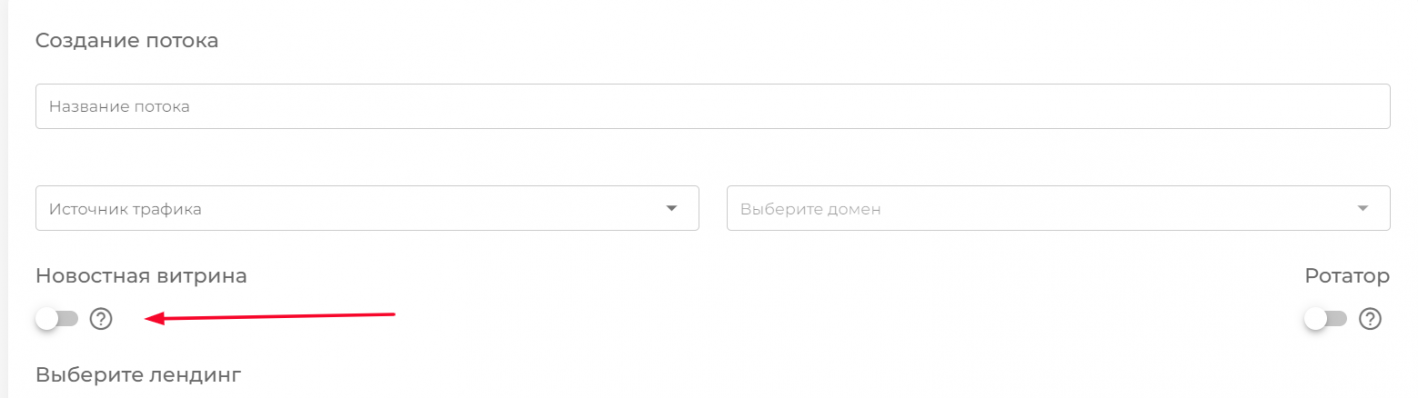Turn on the Ротатор toggle
Screen dimensions: 1418x398
point(1327,319)
